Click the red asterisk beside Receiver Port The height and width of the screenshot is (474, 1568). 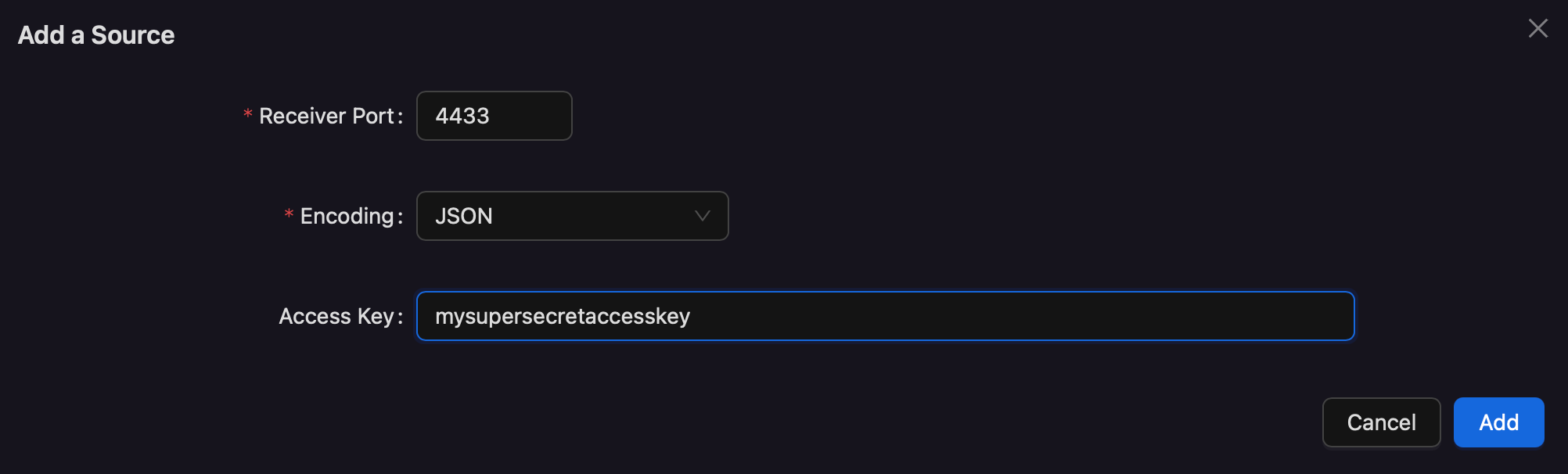[x=247, y=115]
